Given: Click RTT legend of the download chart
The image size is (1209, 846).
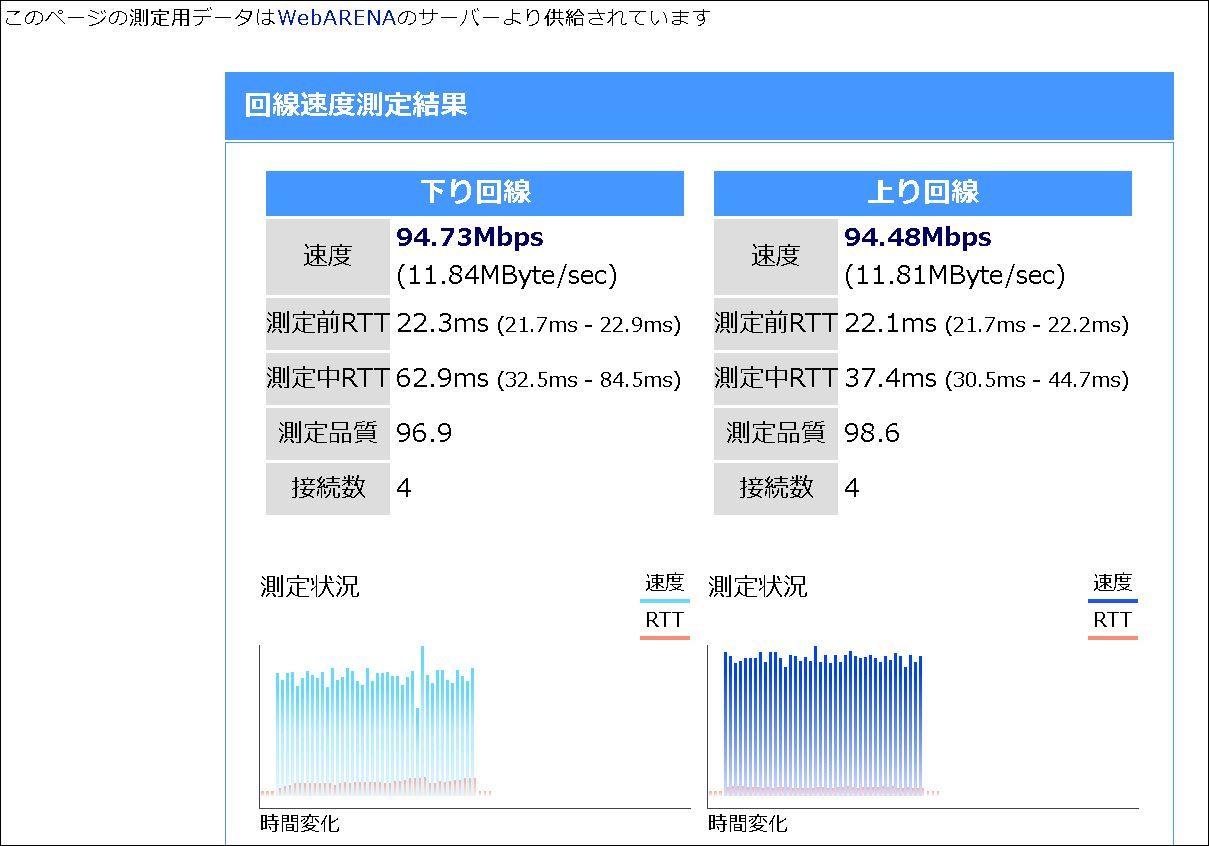Looking at the screenshot, I should click(x=664, y=621).
